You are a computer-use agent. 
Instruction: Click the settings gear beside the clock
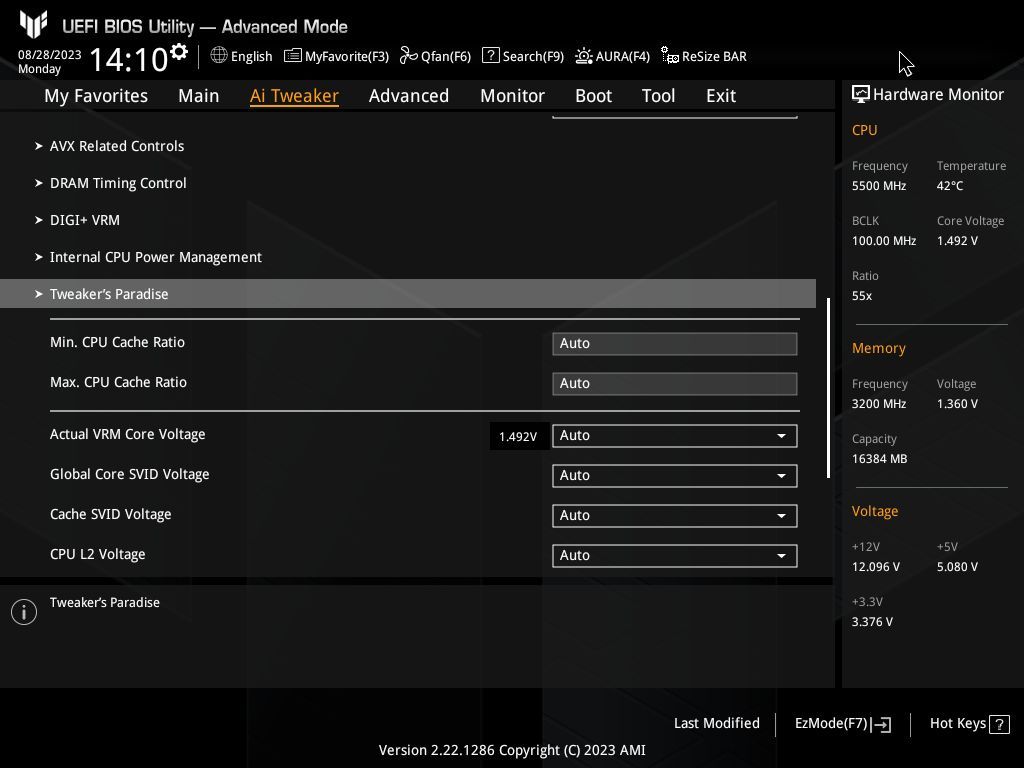(x=178, y=52)
